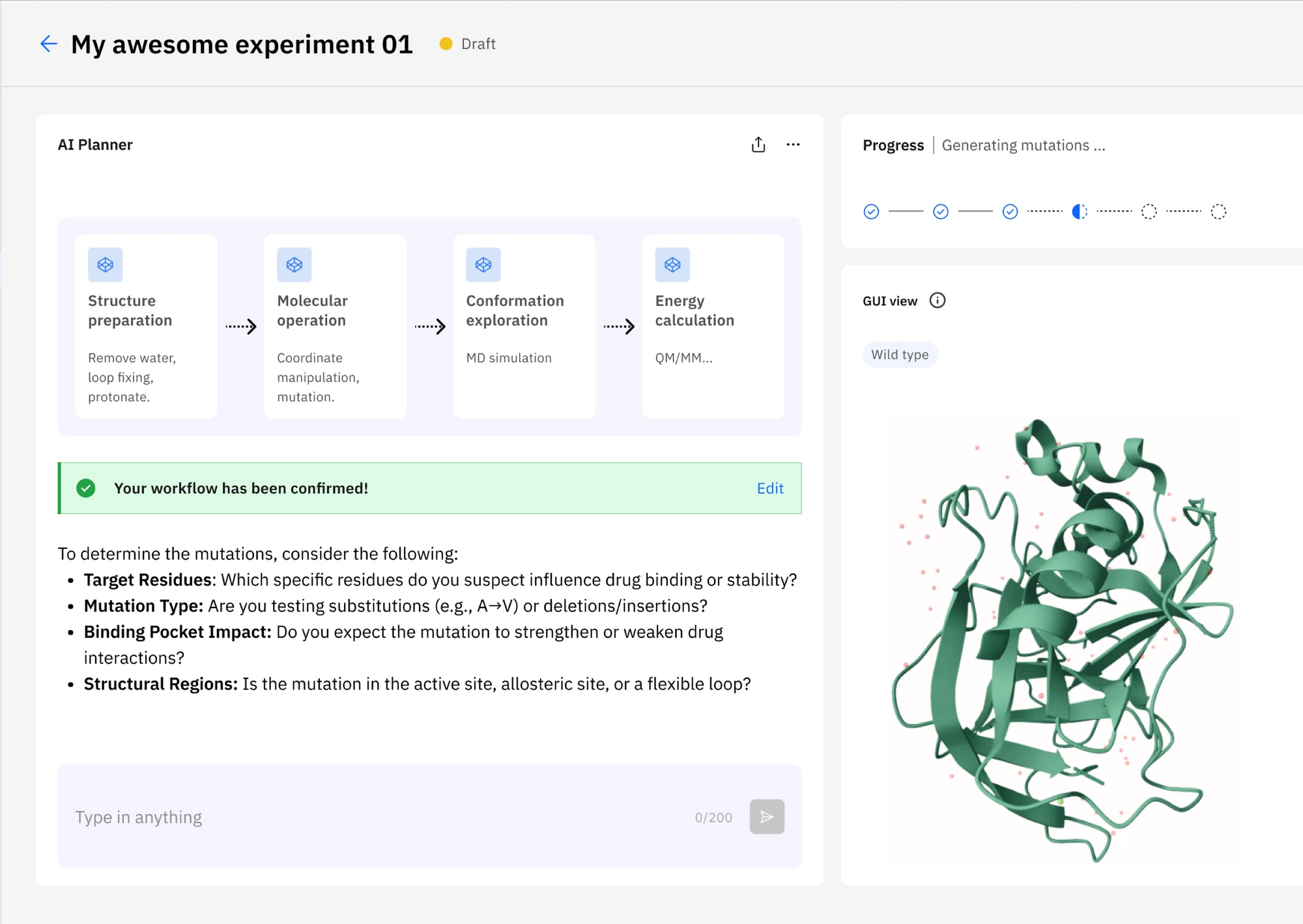1303x924 pixels.
Task: Click the green protein ribbon structure view
Action: coord(1062,641)
